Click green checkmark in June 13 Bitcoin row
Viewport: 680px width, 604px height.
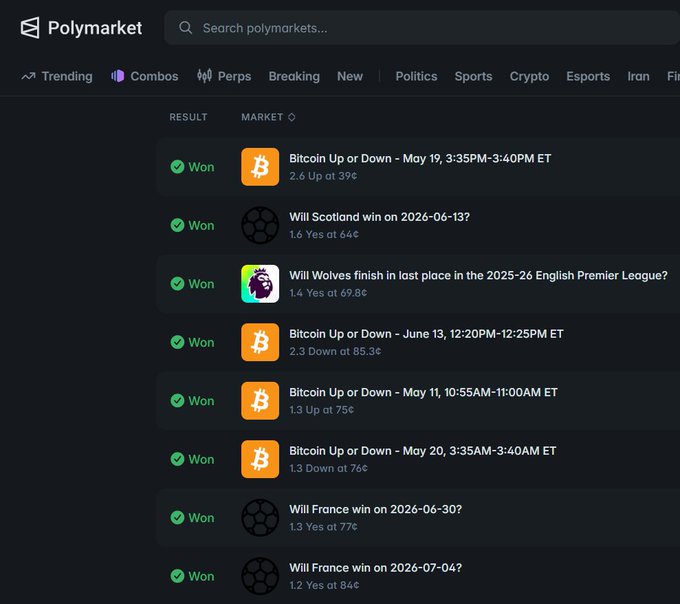pyautogui.click(x=177, y=342)
